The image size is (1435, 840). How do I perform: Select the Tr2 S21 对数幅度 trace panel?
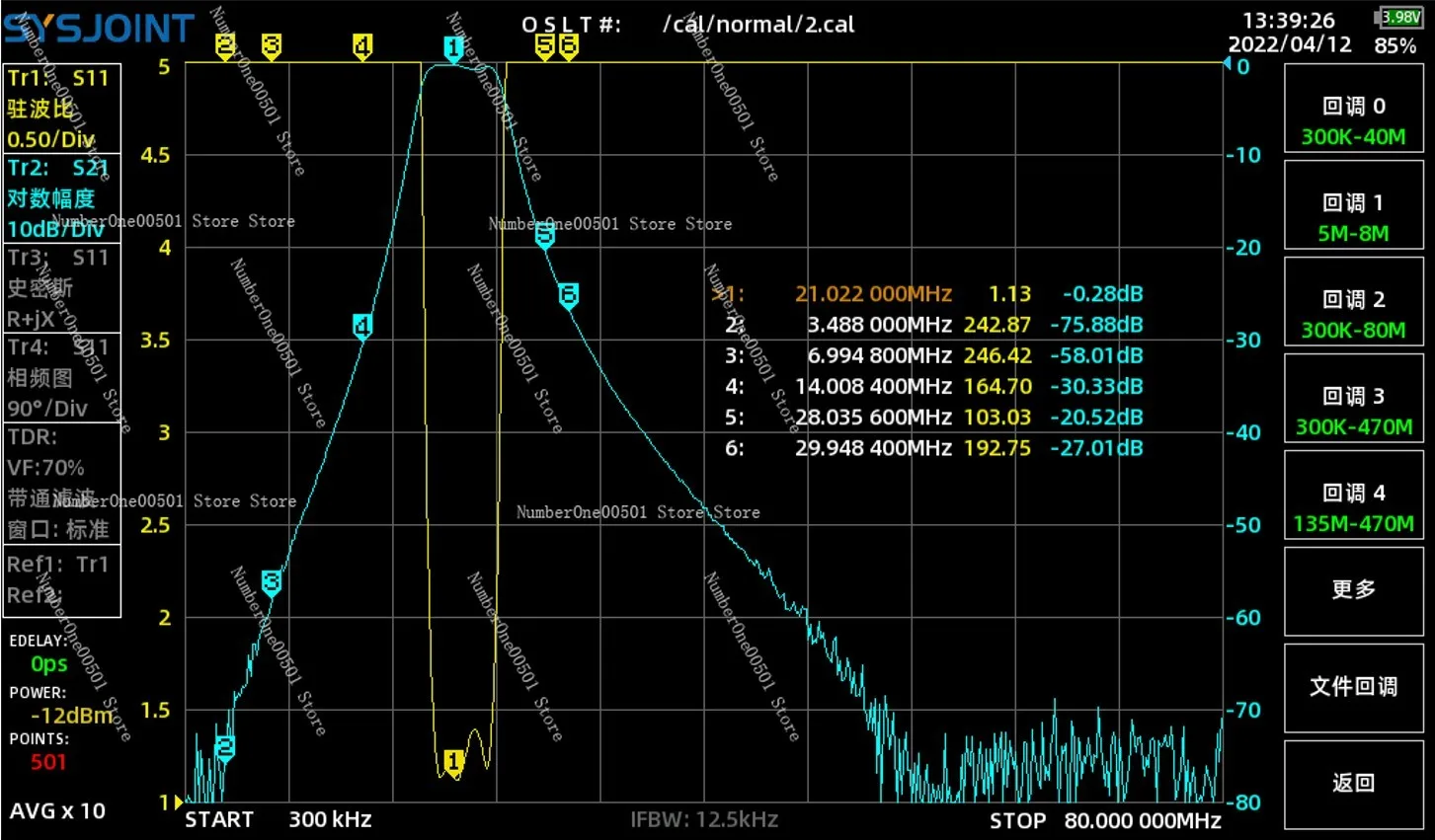tap(61, 198)
